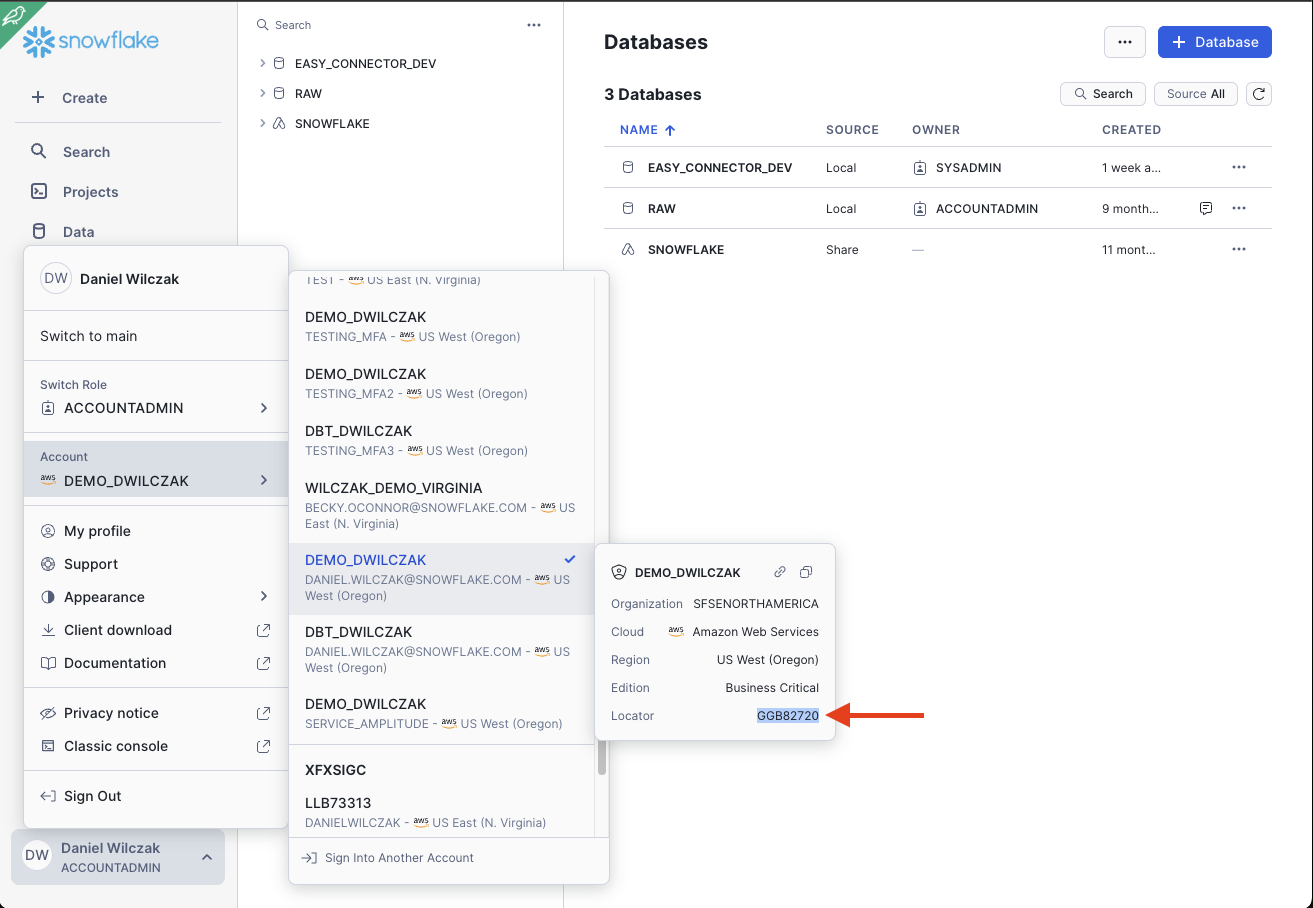Screen dimensions: 1313x908
Task: Click the copy link icon for DEMO_DWILCZAK
Action: click(780, 573)
